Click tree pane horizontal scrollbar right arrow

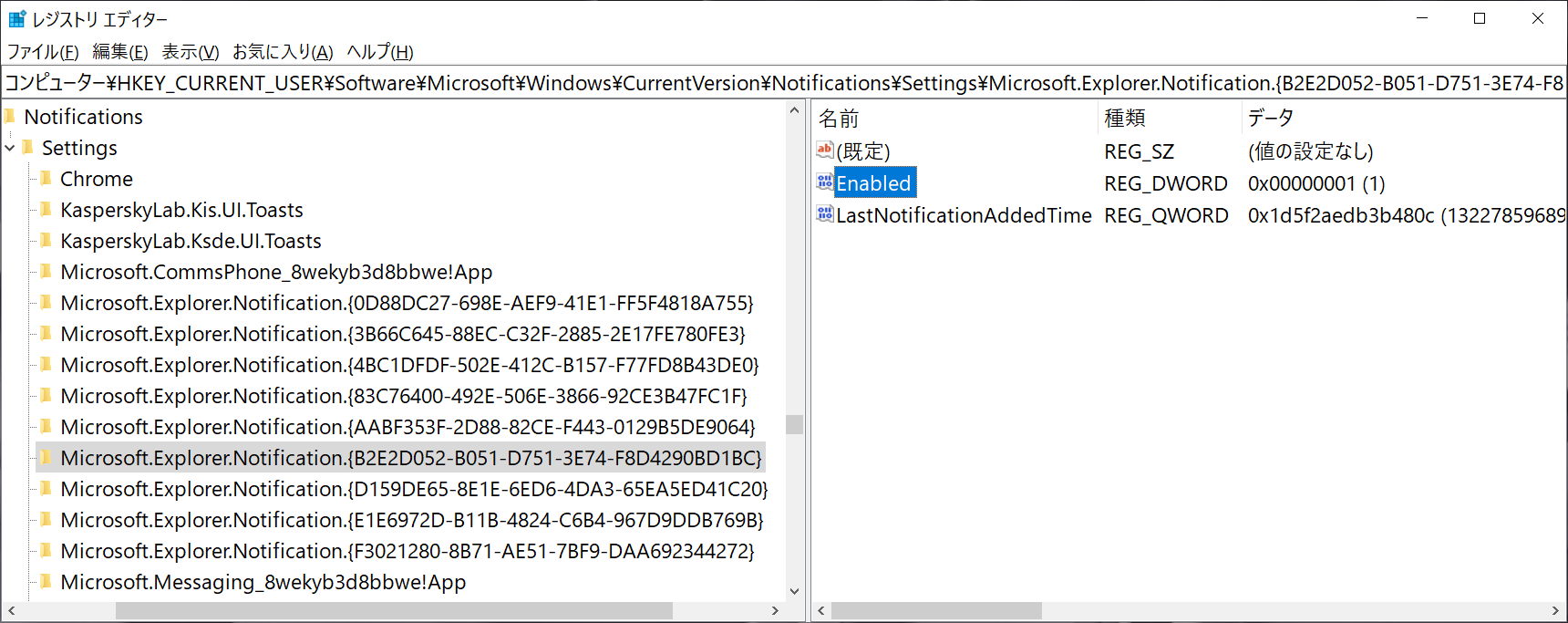click(775, 610)
